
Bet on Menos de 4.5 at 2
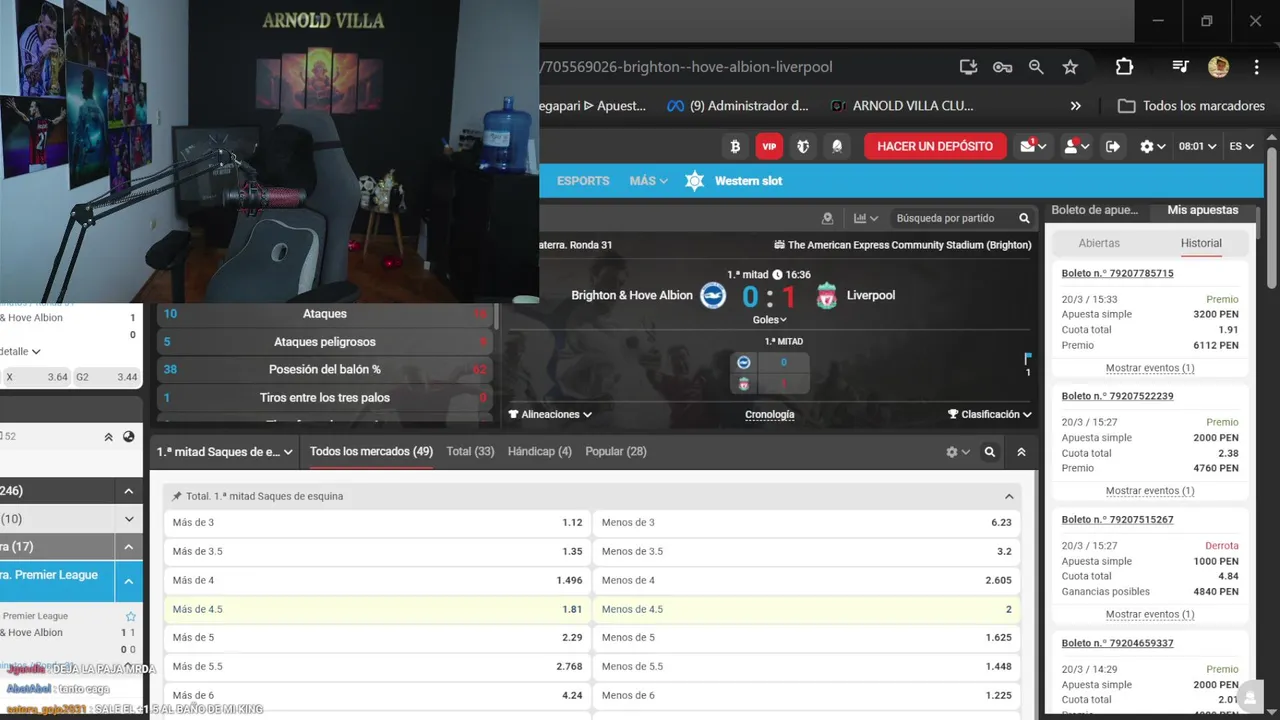(x=807, y=609)
